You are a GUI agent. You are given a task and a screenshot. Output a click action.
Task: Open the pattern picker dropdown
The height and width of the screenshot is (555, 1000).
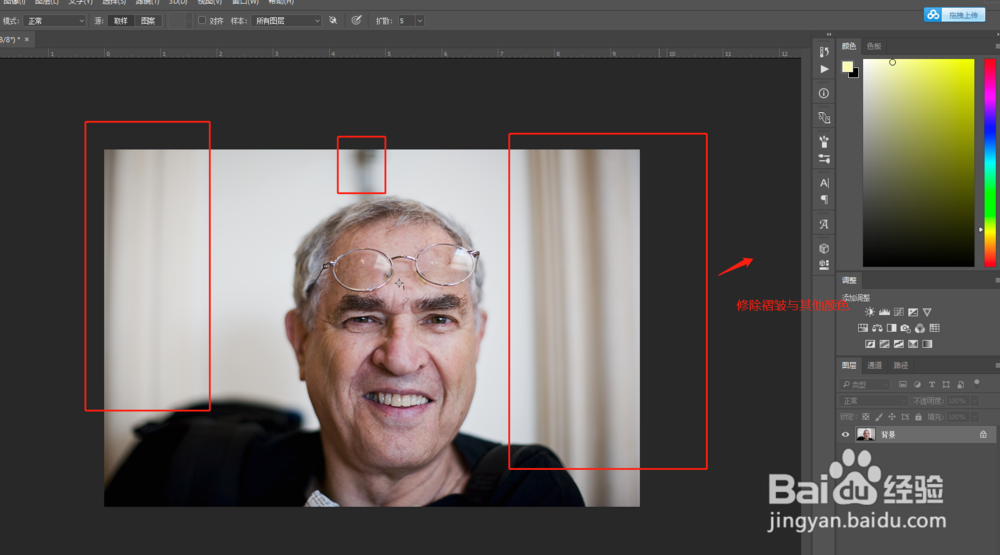pos(188,21)
